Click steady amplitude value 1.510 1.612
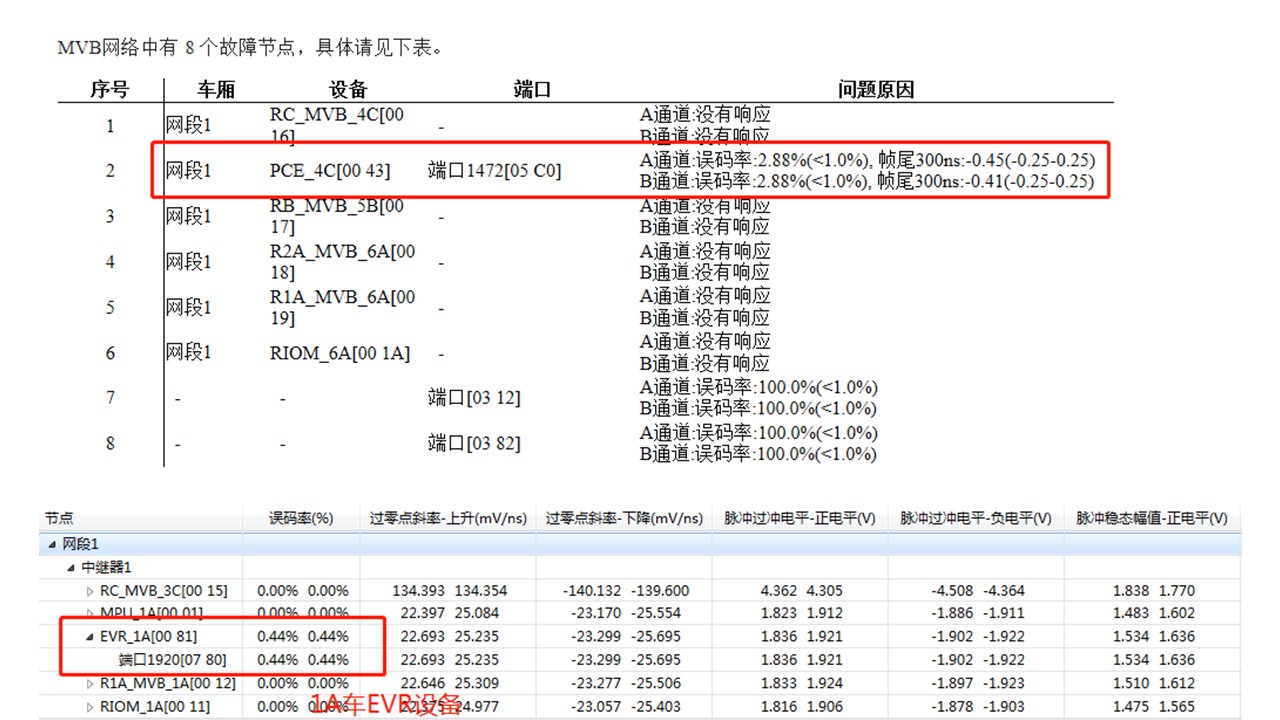Screen dimensions: 1280x720 pyautogui.click(x=1154, y=684)
